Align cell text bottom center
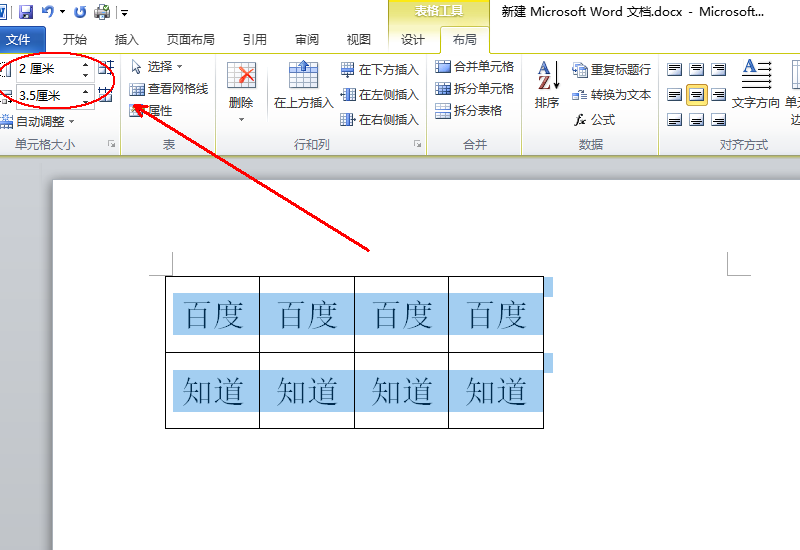The width and height of the screenshot is (800, 550). point(696,120)
